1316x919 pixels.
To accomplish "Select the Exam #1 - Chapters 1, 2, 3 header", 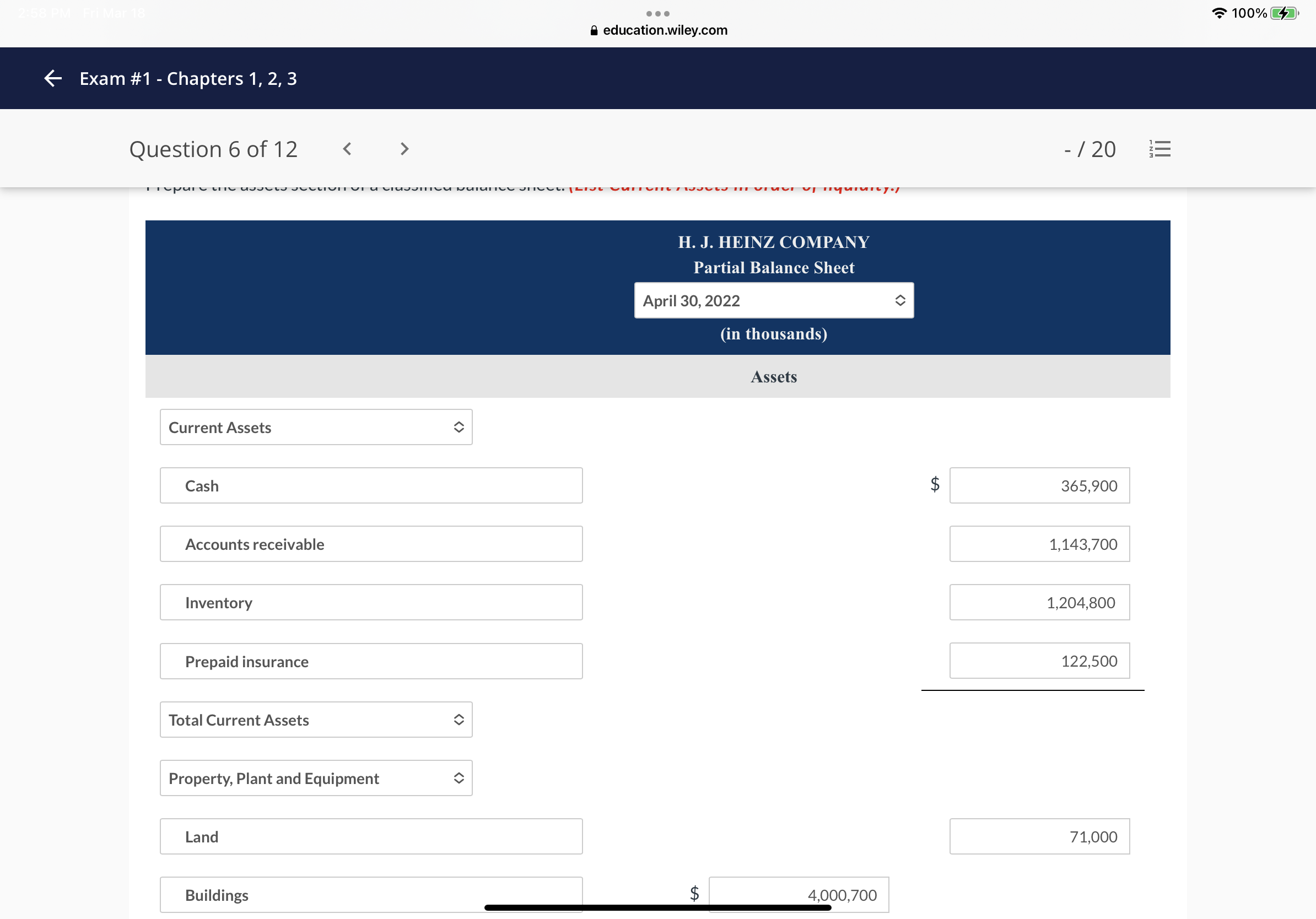I will click(x=187, y=78).
